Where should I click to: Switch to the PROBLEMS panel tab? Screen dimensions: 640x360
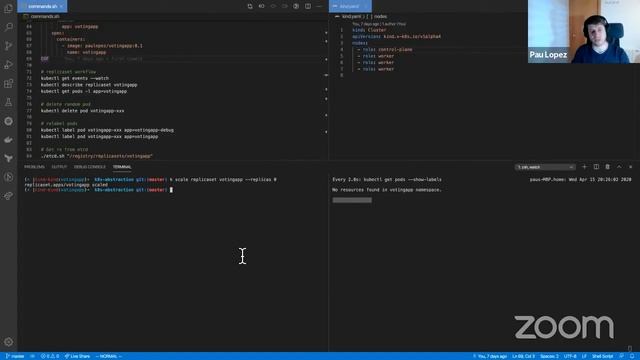(34, 167)
